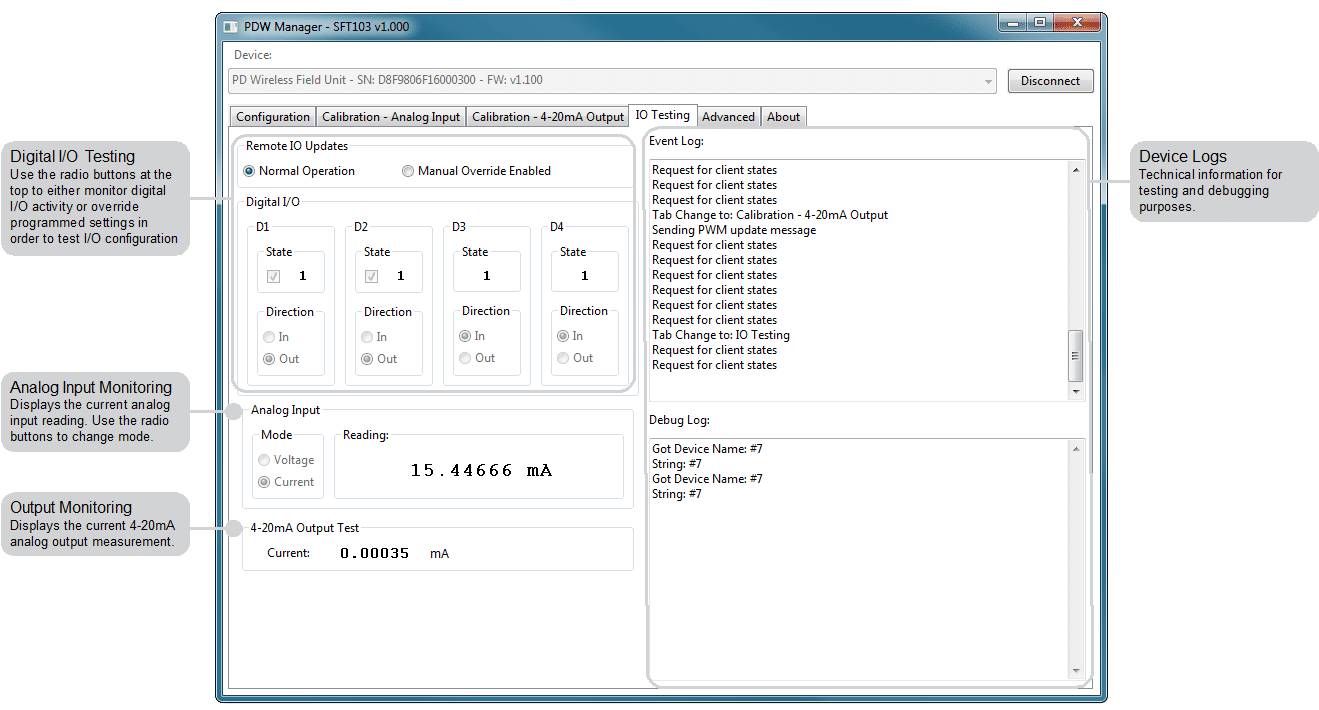This screenshot has height=710, width=1319.
Task: Select In under D3 Direction
Action: coord(472,336)
